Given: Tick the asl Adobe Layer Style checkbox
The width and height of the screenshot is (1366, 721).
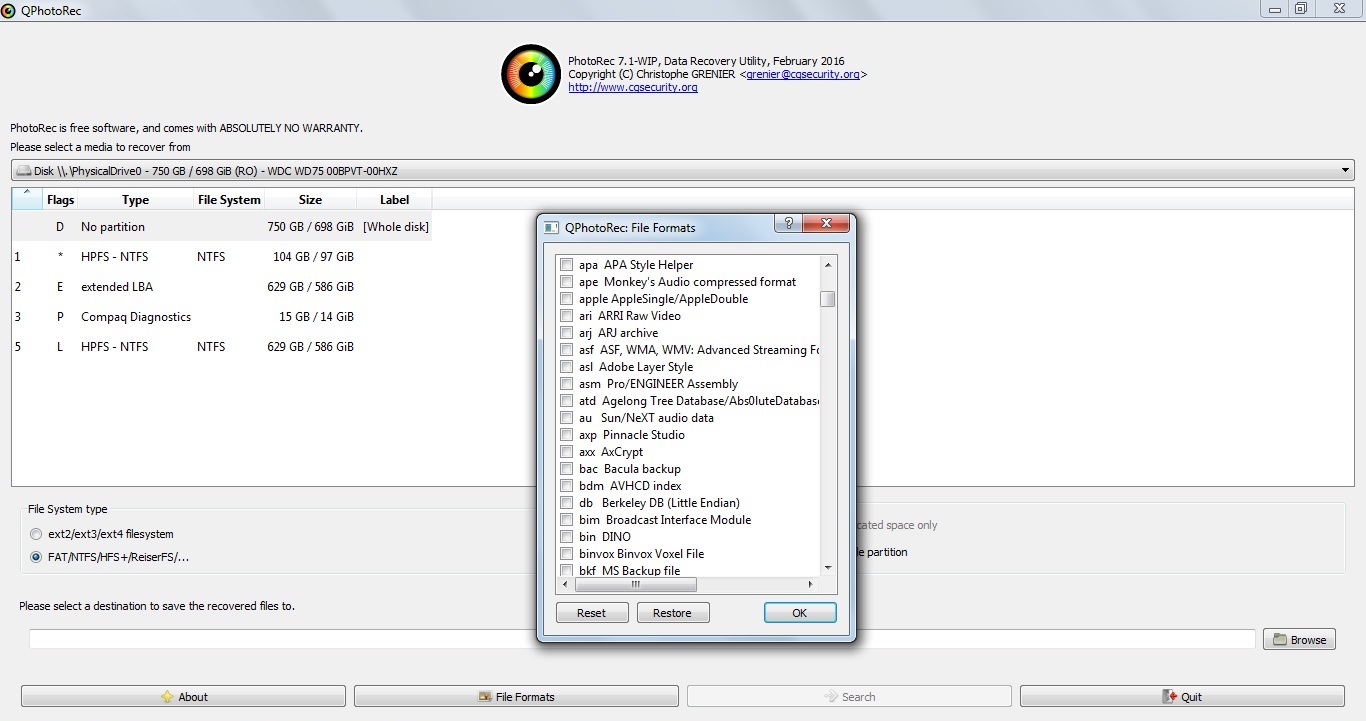Looking at the screenshot, I should (566, 367).
